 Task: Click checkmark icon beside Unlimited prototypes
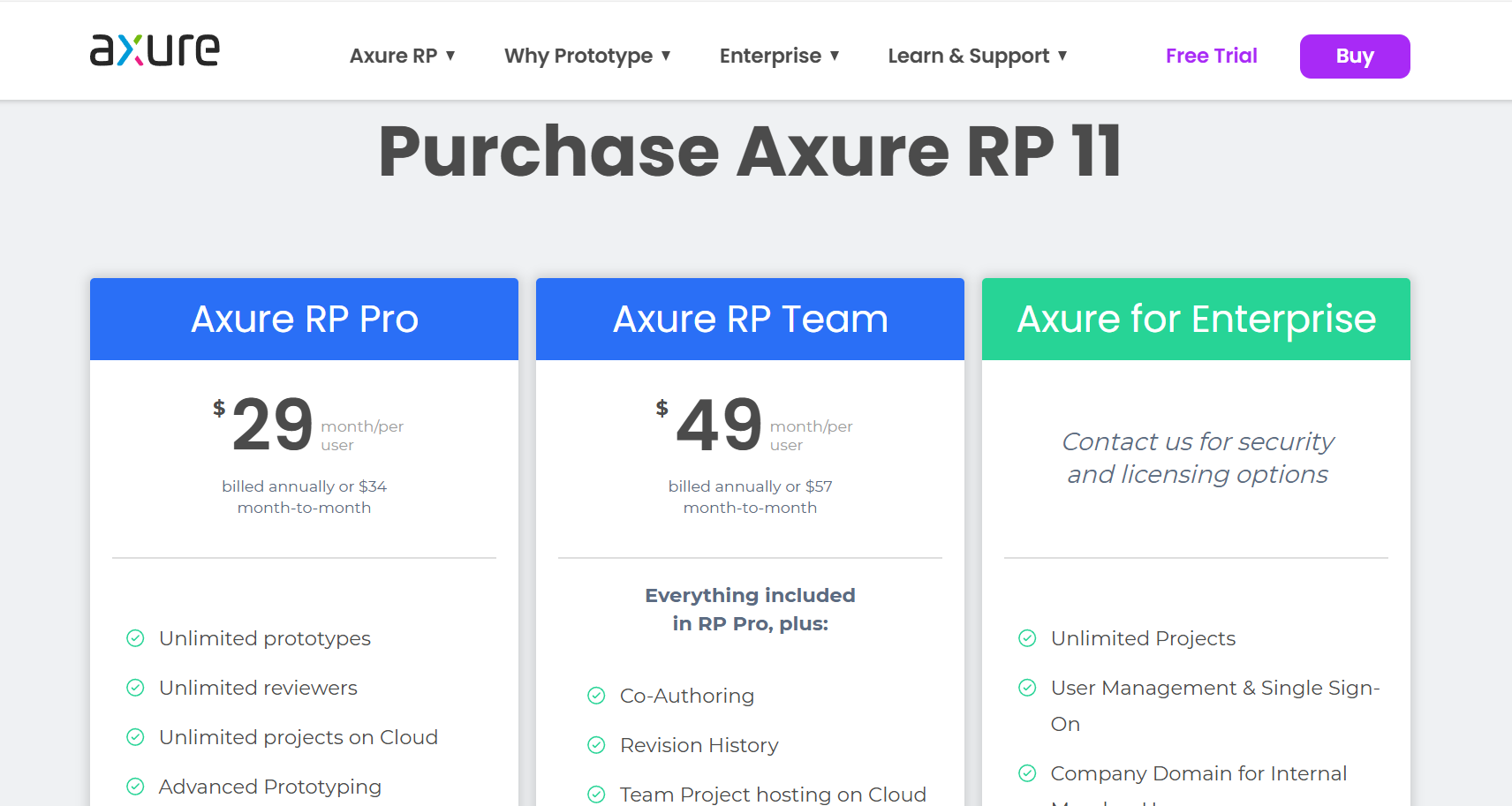coord(135,638)
